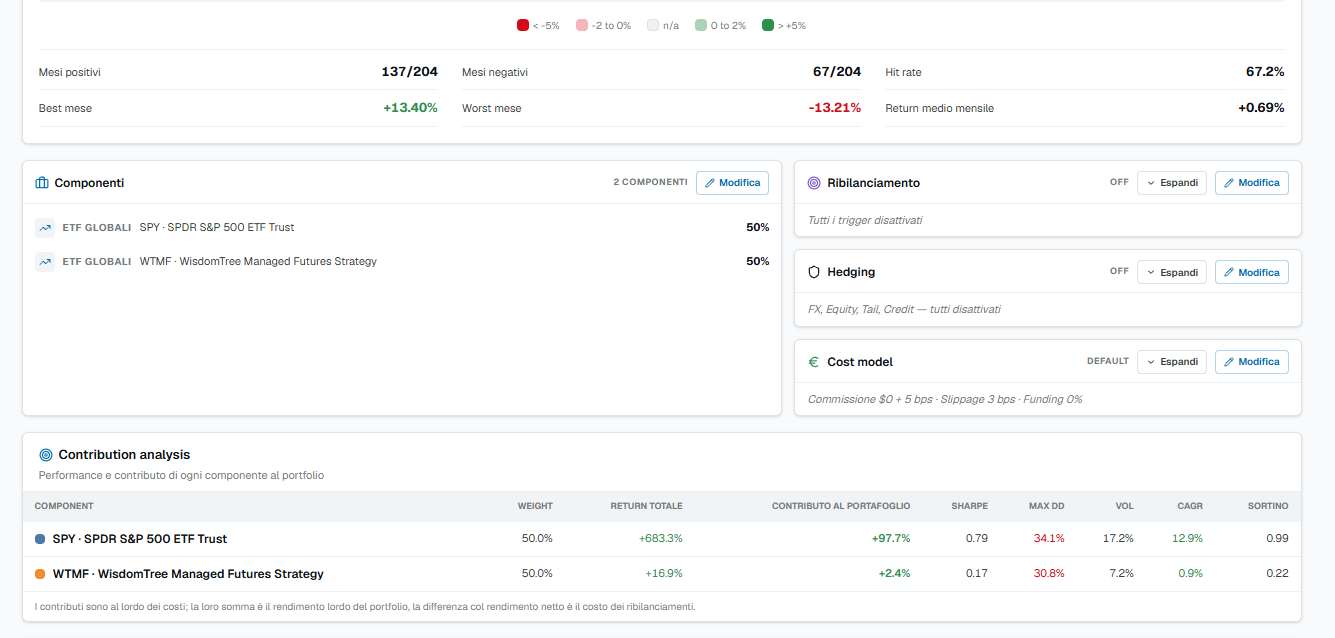Click Modifica in the Cost model card
The width and height of the screenshot is (1335, 638).
[1252, 362]
